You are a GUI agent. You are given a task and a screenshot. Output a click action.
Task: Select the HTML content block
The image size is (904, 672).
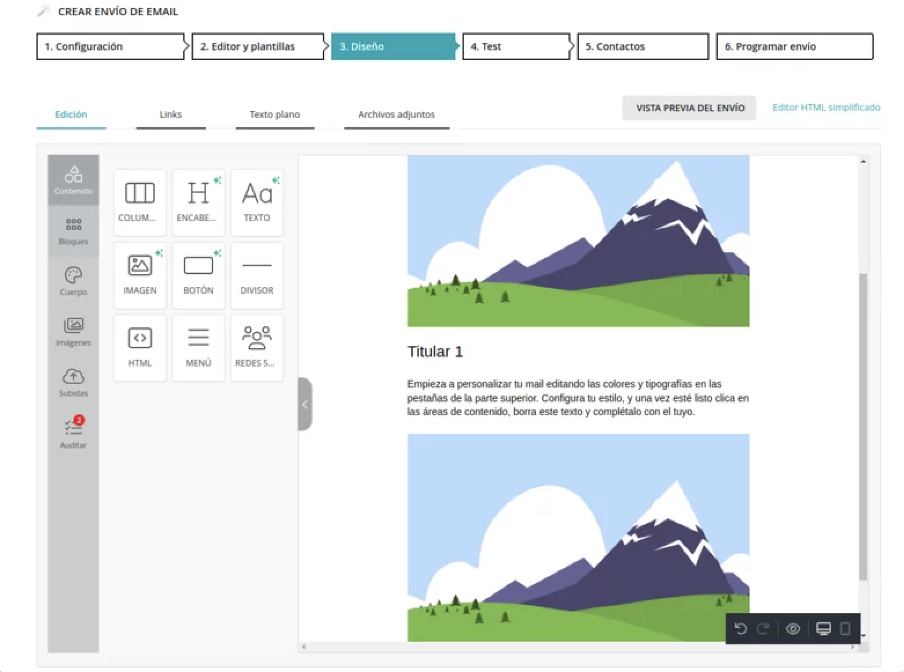pos(140,348)
